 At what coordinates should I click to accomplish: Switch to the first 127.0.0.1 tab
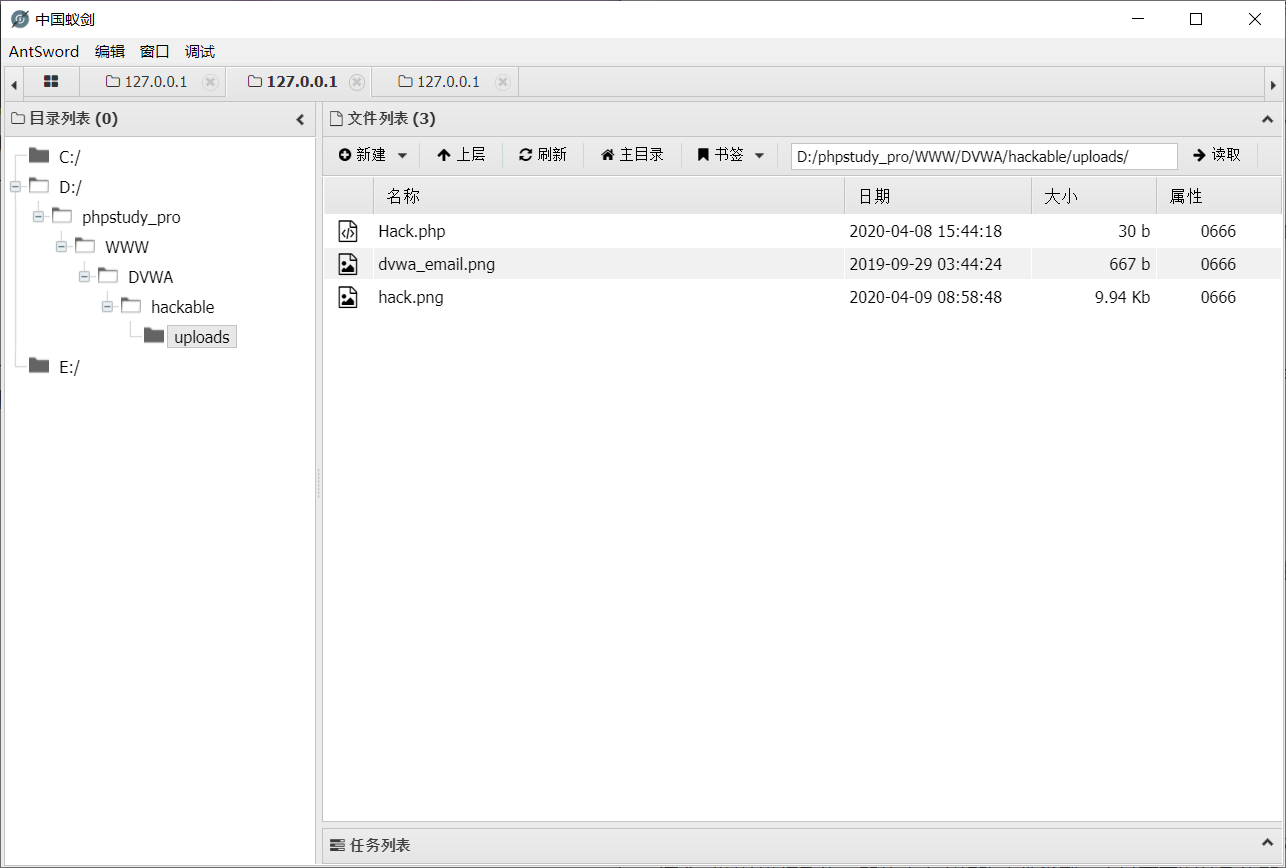tap(146, 82)
